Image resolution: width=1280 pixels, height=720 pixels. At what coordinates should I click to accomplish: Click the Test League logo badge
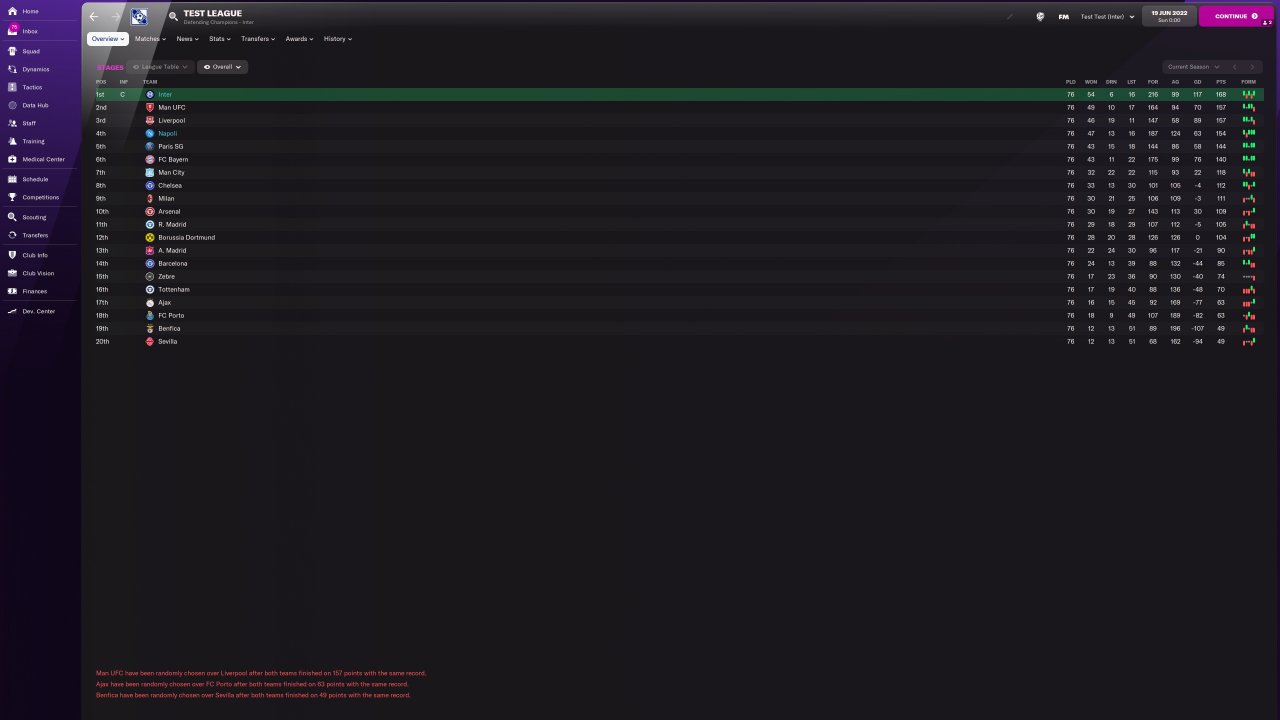click(x=139, y=16)
